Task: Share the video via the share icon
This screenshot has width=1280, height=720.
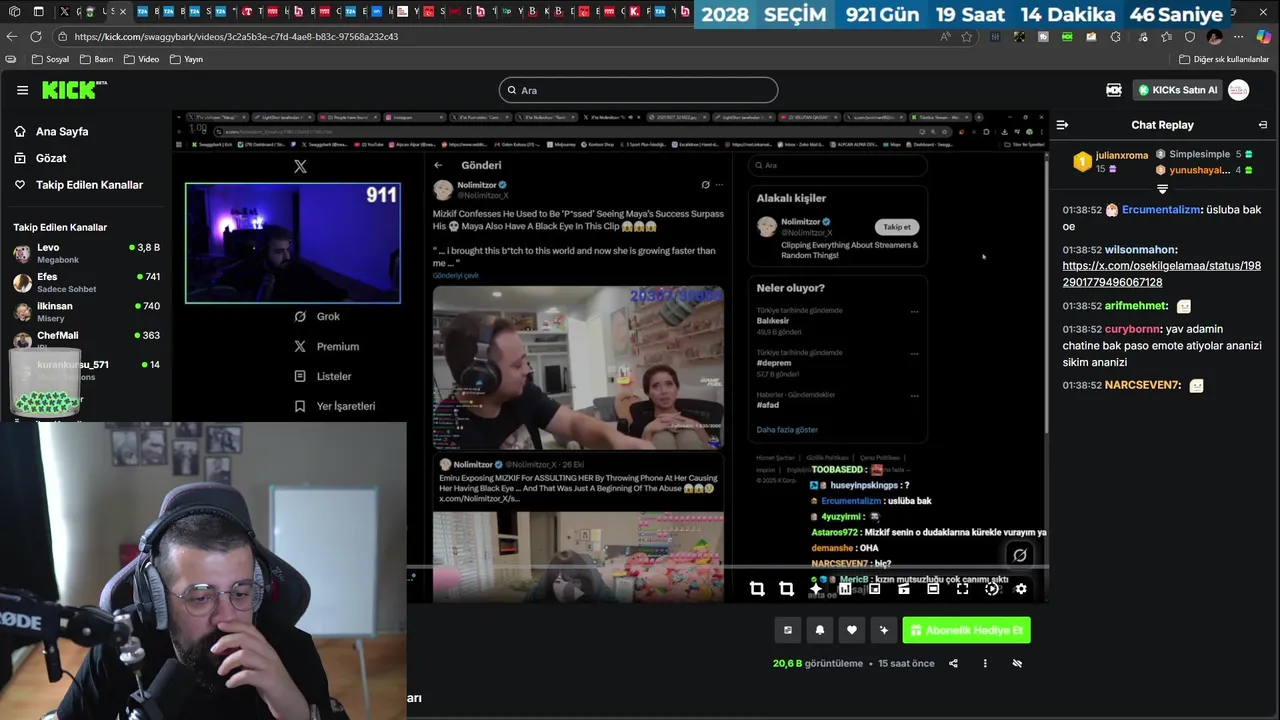Action: 953,663
